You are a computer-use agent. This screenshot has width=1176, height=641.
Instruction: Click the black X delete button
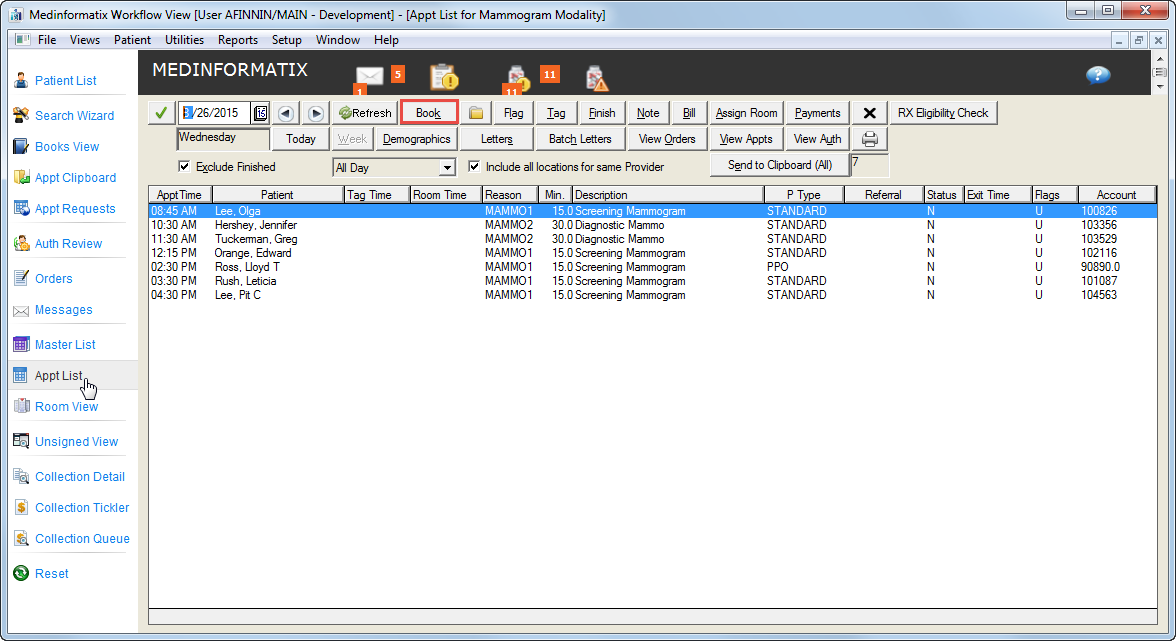[869, 113]
